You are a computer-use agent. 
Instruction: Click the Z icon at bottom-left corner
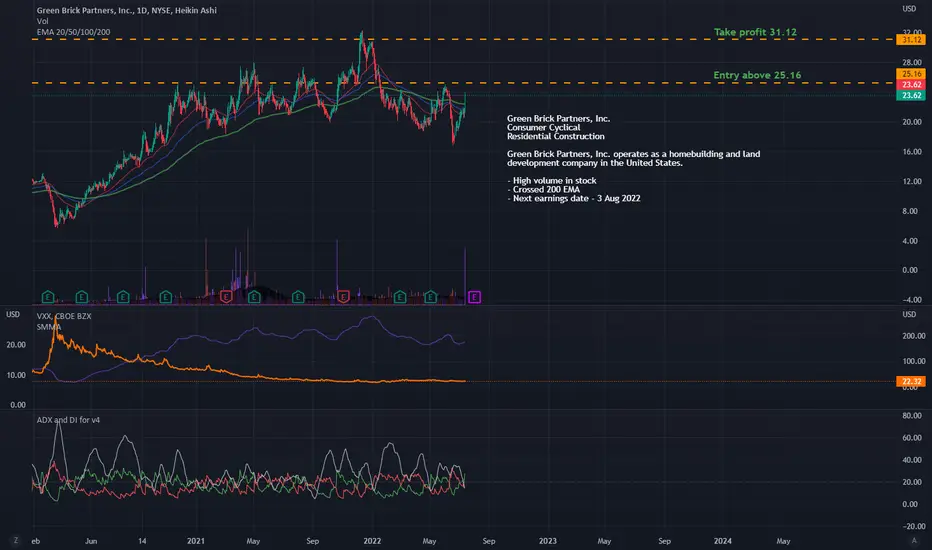[15, 540]
